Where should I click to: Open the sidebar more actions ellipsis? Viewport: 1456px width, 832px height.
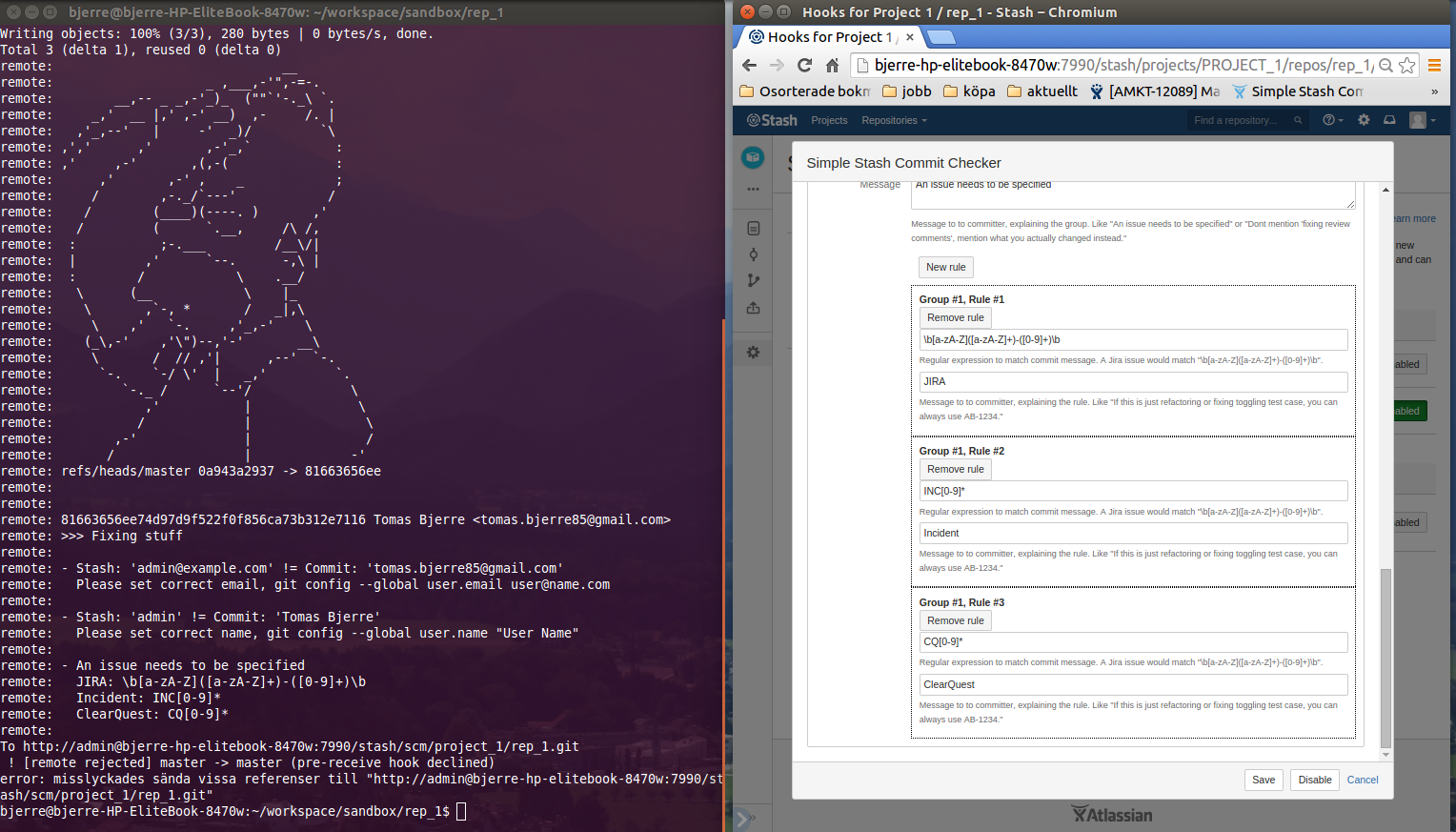[x=753, y=189]
